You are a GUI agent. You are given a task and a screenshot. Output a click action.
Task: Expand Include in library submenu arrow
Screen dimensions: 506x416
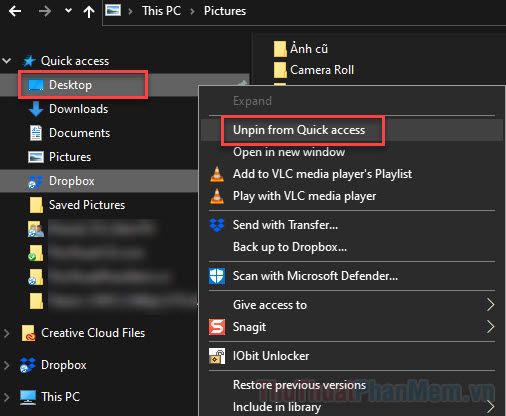pos(490,407)
